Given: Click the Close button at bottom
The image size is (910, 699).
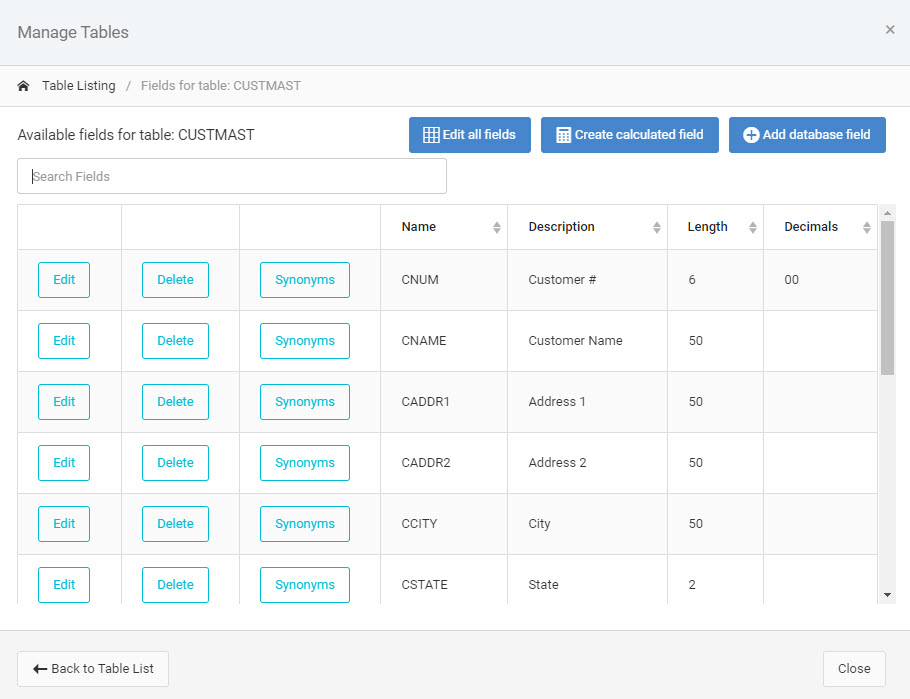Looking at the screenshot, I should (854, 669).
